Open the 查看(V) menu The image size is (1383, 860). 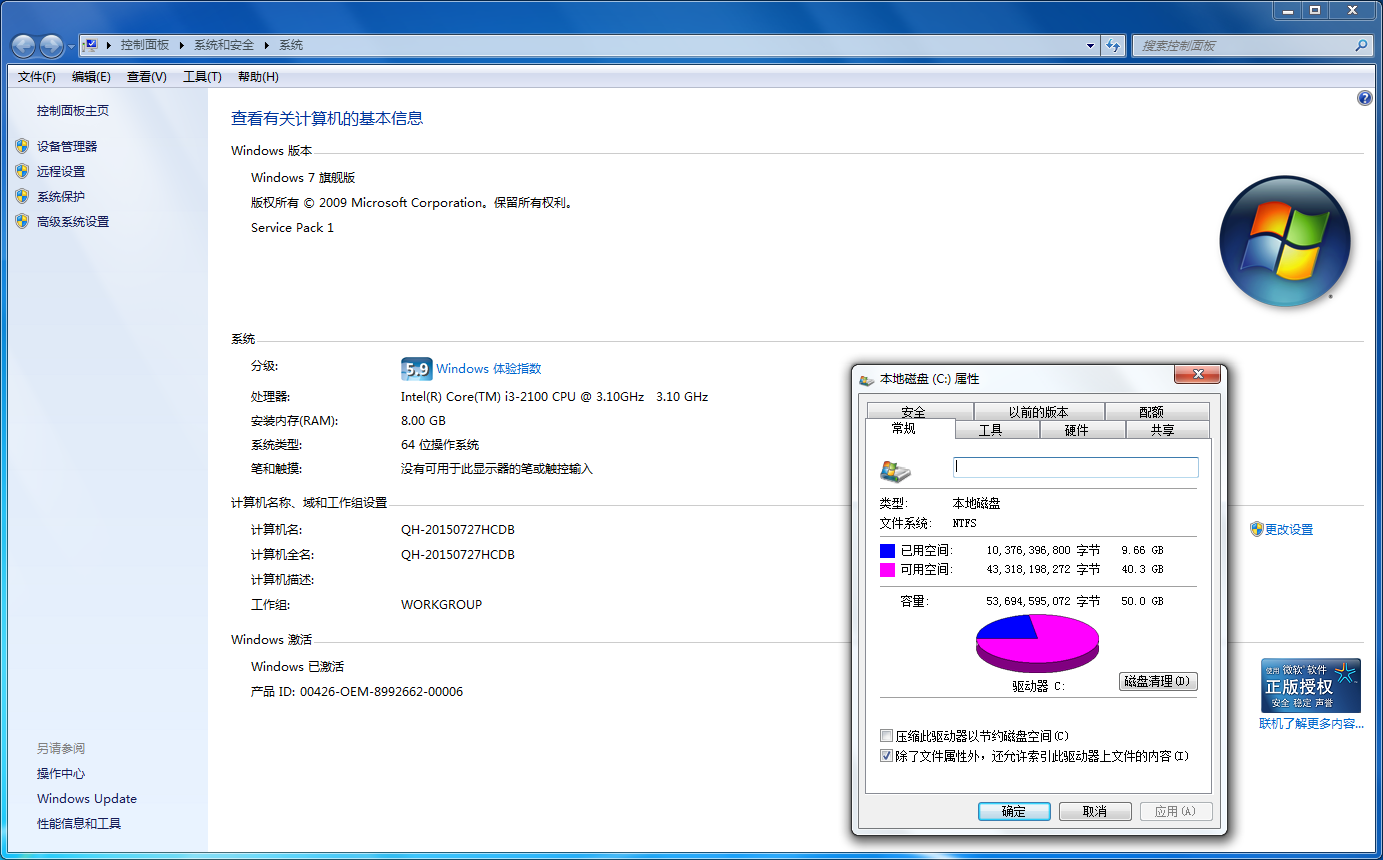coord(147,77)
